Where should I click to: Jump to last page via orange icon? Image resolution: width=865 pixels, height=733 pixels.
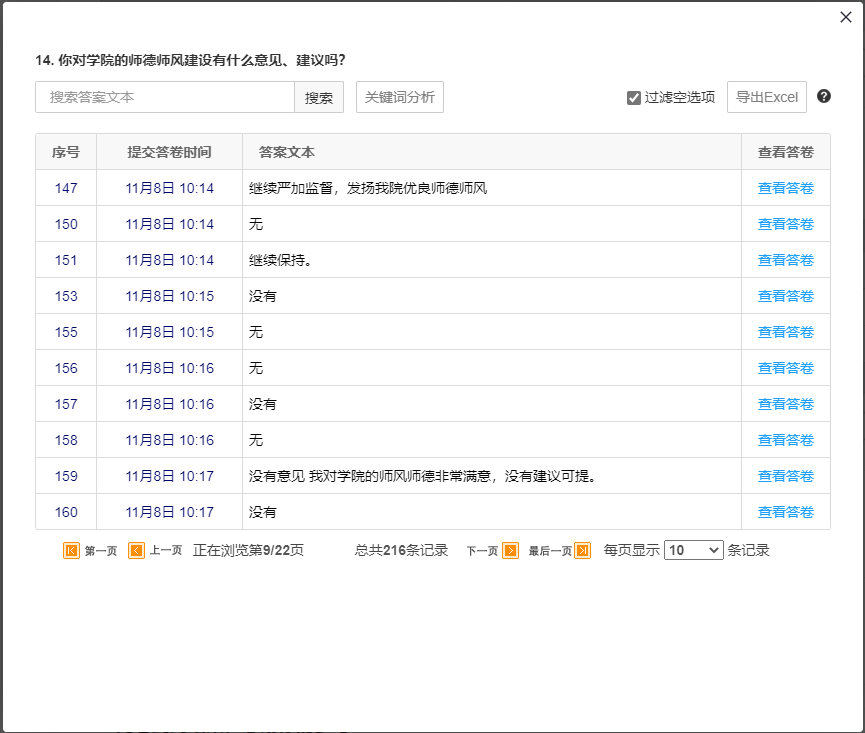pyautogui.click(x=582, y=550)
